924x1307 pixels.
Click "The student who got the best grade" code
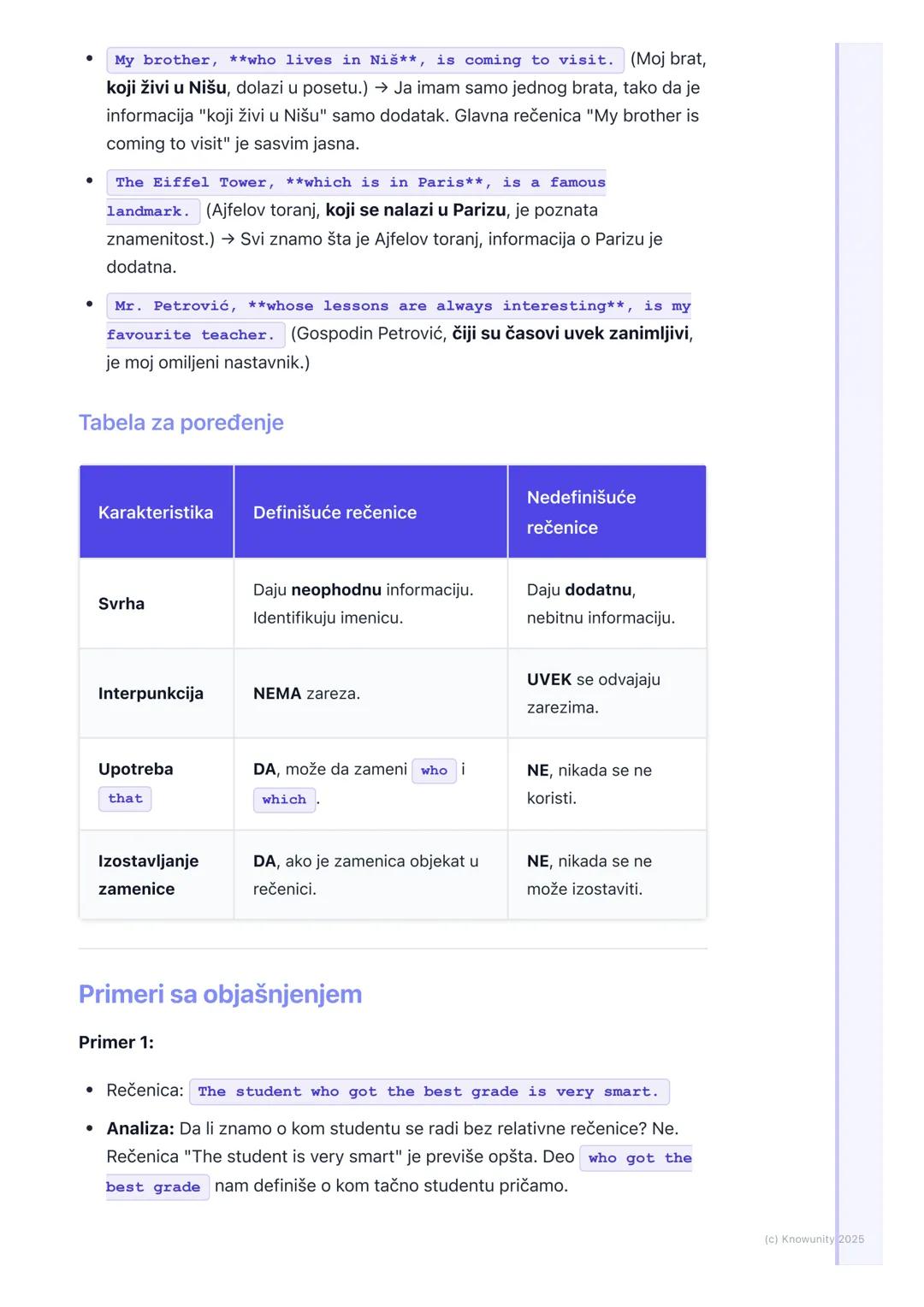pos(429,1092)
